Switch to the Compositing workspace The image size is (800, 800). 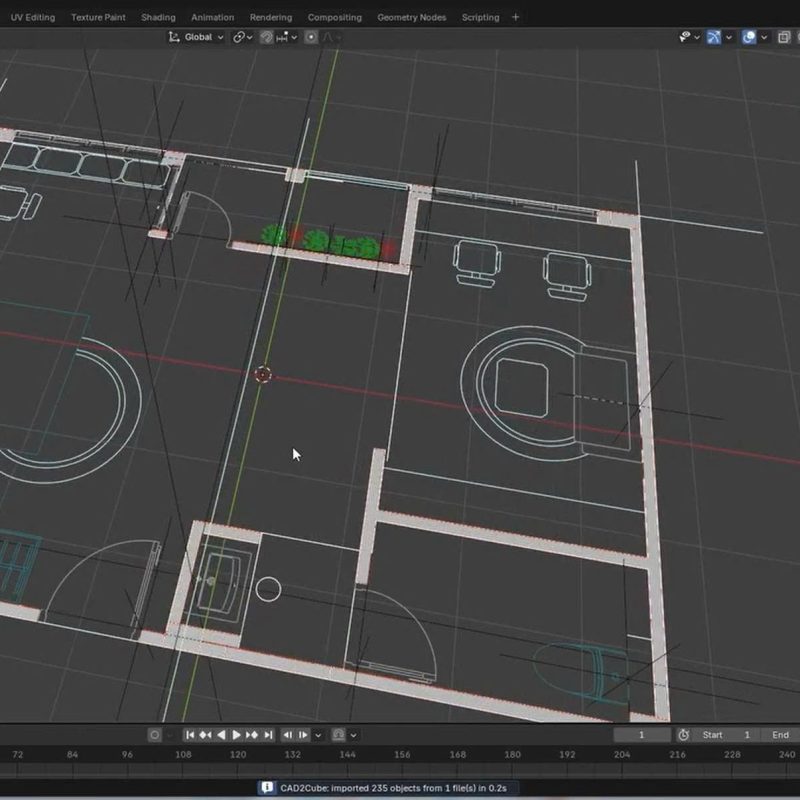click(x=335, y=17)
